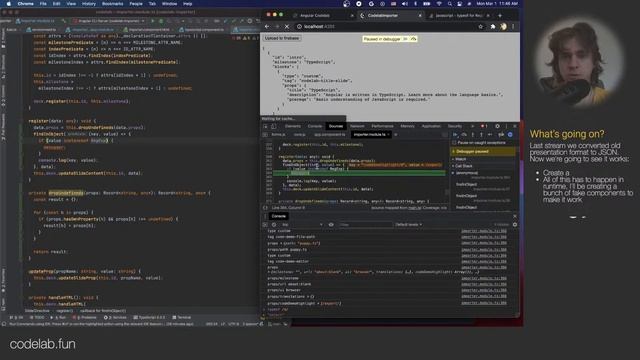Viewport: 640px width, 360px height.
Task: Step over from Paused in debugger overlay
Action: point(413,39)
